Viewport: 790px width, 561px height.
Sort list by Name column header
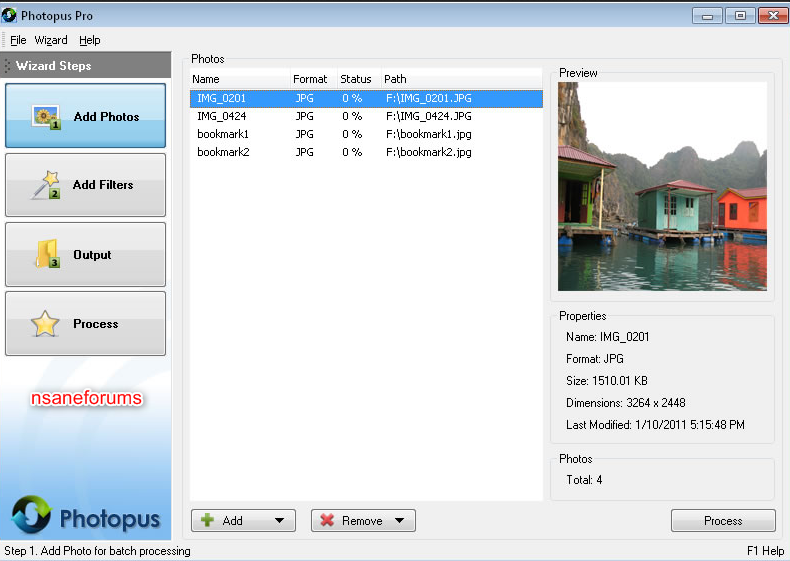click(x=240, y=79)
